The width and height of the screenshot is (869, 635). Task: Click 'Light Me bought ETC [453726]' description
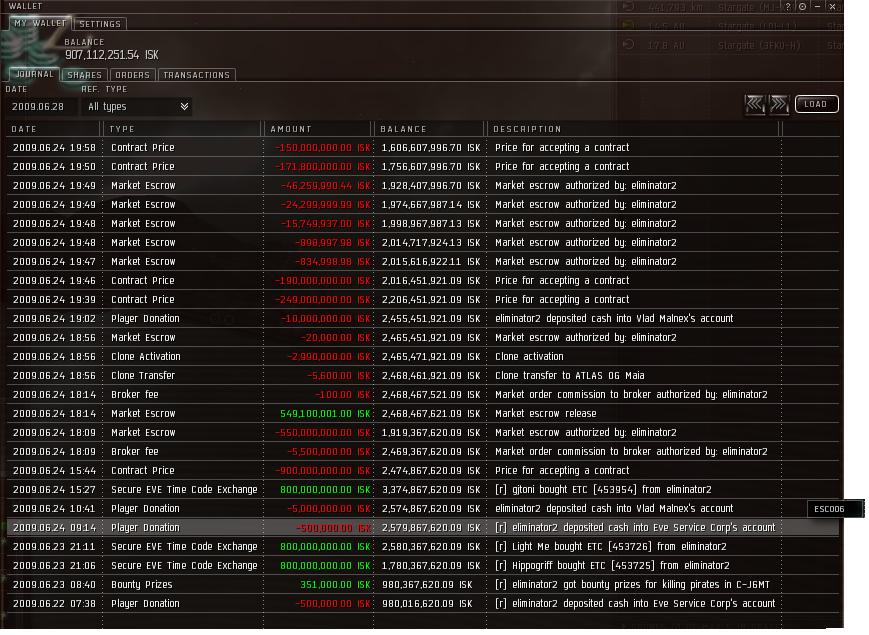click(x=610, y=546)
